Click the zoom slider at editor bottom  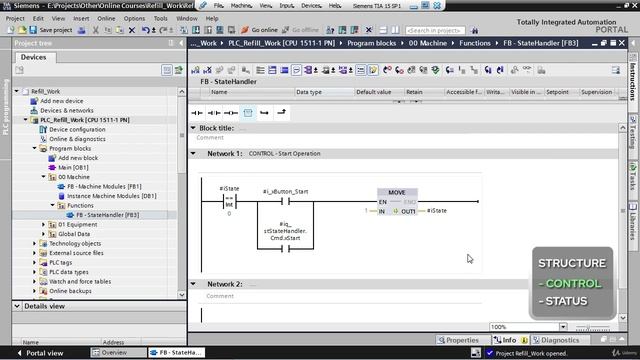pos(593,327)
